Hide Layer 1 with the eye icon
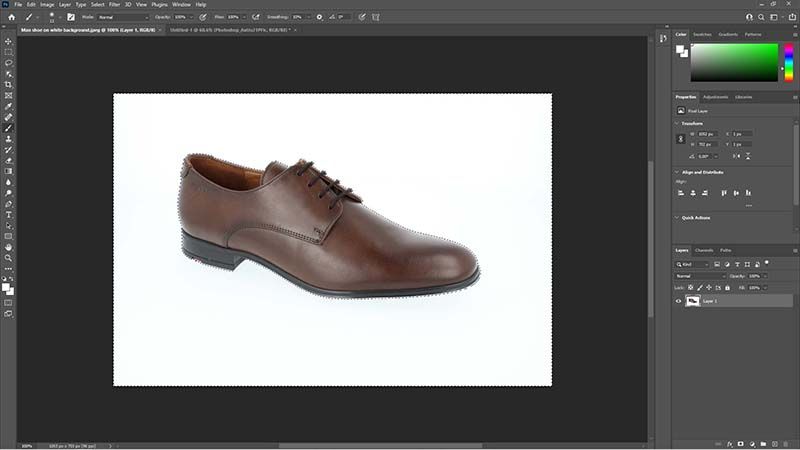 (x=679, y=300)
